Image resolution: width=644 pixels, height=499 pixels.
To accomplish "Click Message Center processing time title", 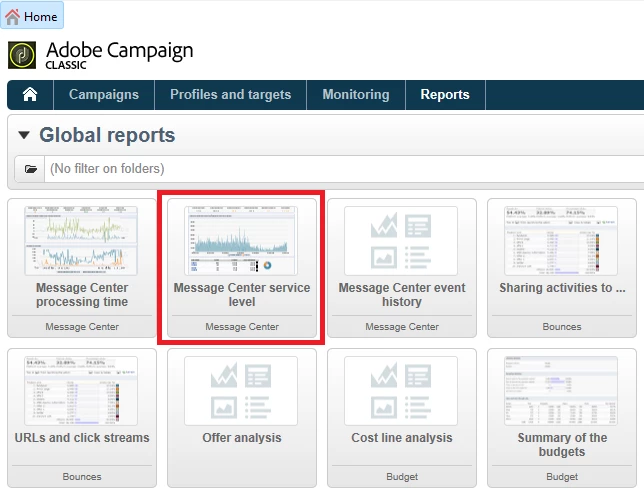I will pyautogui.click(x=82, y=294).
